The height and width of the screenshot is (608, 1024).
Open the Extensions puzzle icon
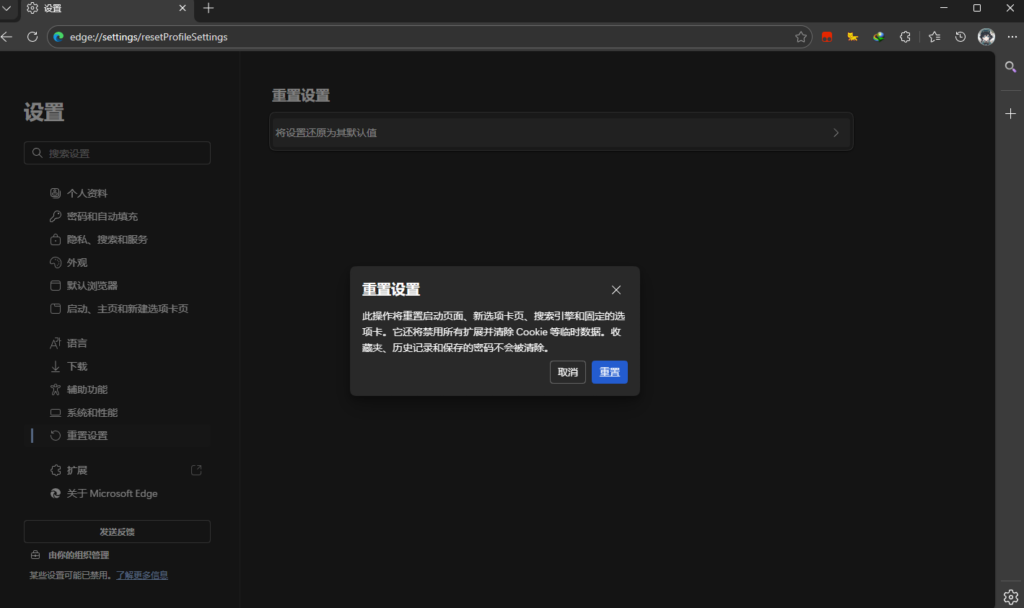[905, 36]
